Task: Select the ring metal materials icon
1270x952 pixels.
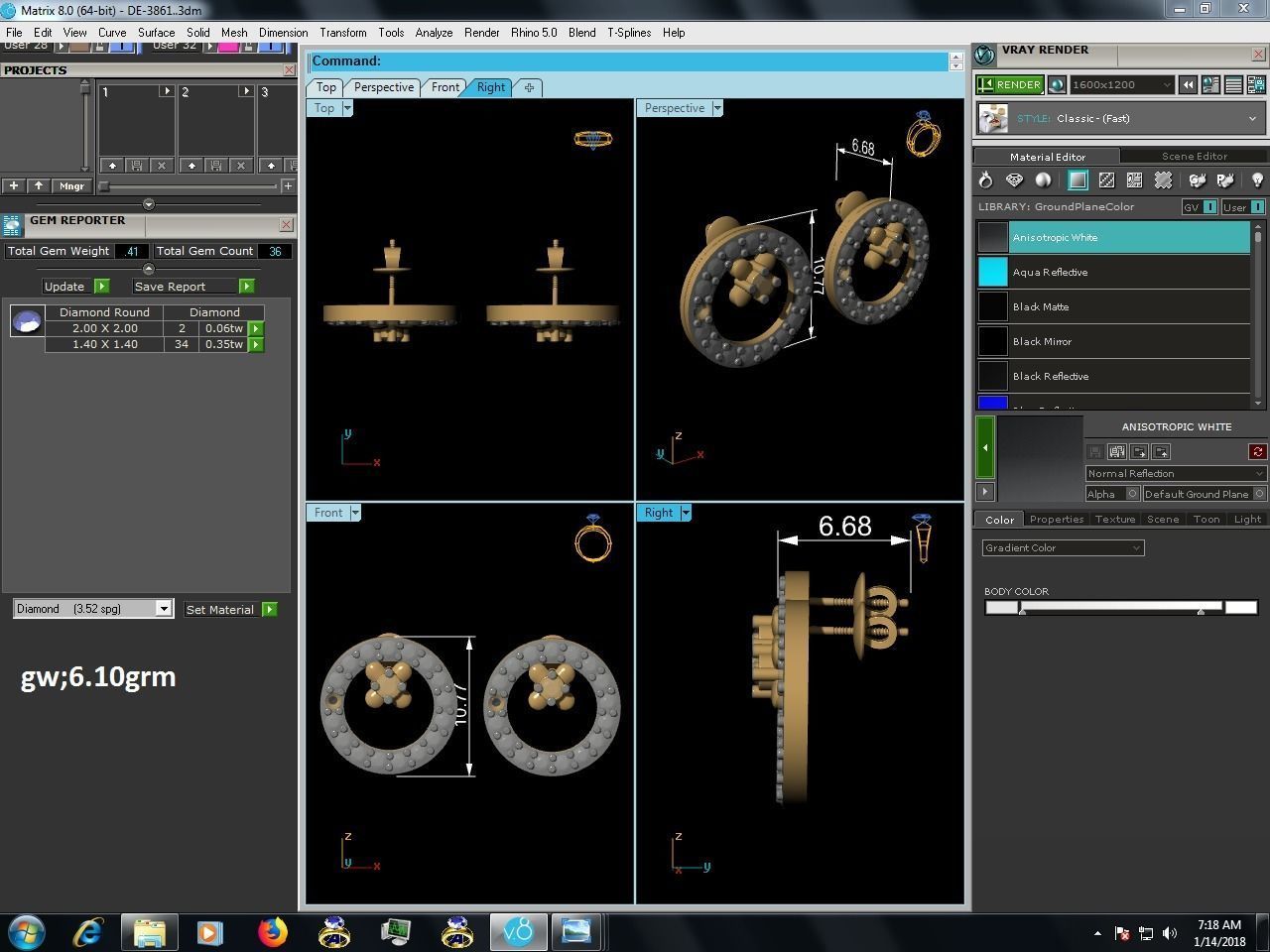Action: [985, 180]
